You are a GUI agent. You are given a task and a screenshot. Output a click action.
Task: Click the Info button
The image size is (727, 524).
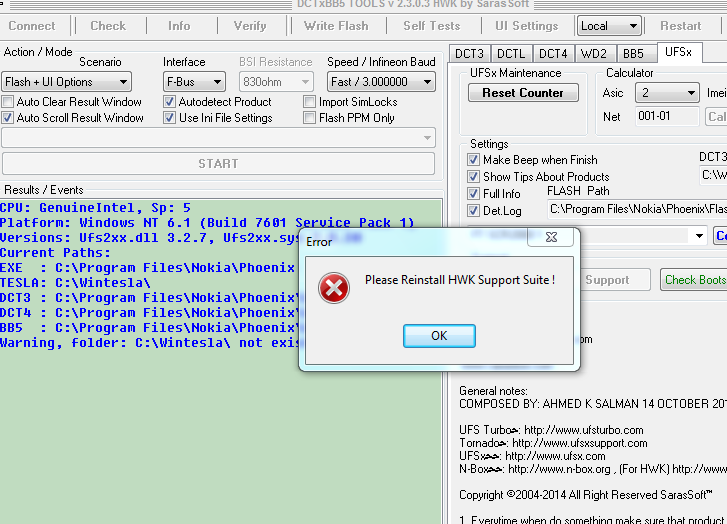tap(179, 26)
